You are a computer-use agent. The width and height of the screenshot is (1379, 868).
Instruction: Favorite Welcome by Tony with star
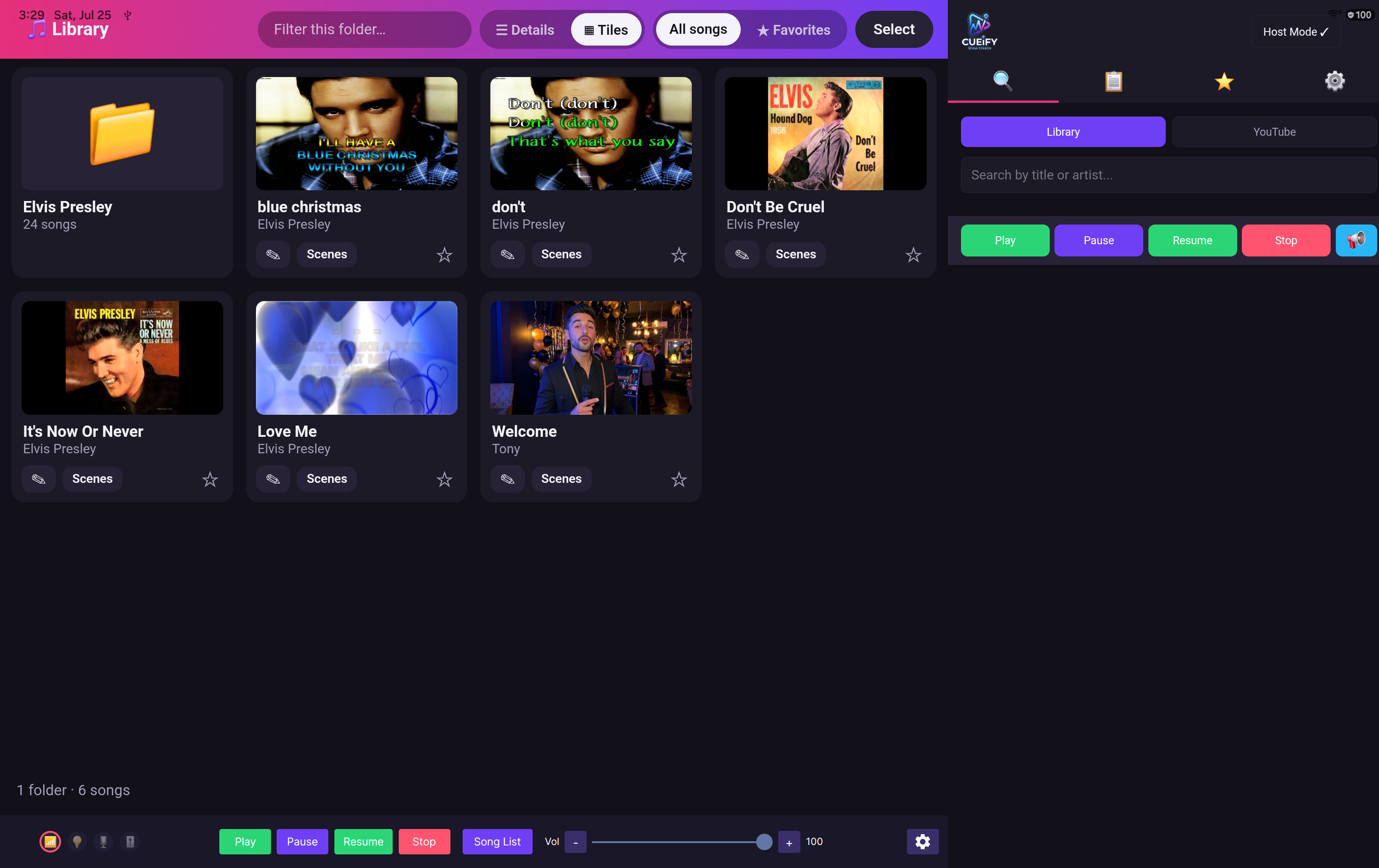[x=679, y=479]
